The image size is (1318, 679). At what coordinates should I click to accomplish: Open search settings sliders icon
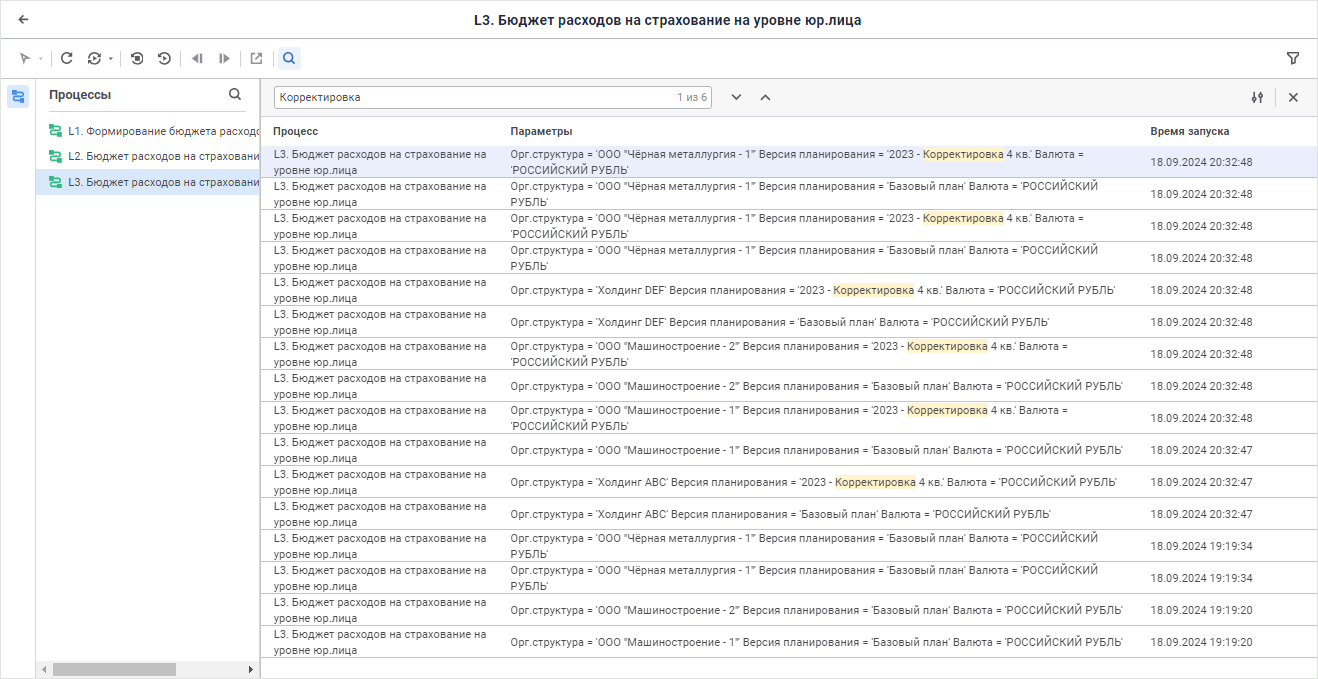[1257, 98]
